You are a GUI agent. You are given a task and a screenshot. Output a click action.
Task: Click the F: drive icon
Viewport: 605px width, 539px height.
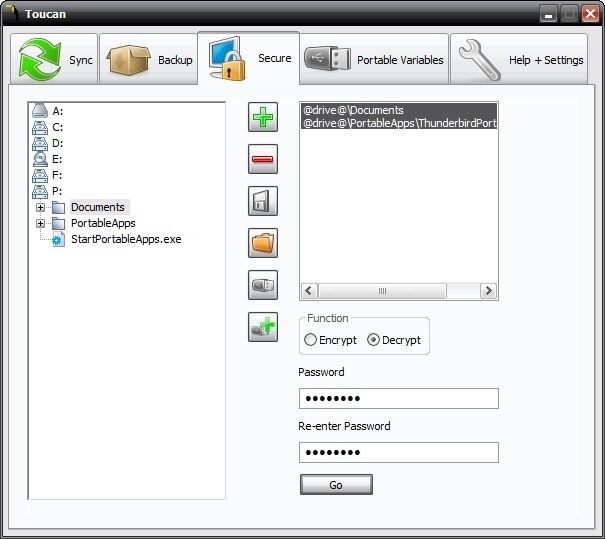[40, 175]
